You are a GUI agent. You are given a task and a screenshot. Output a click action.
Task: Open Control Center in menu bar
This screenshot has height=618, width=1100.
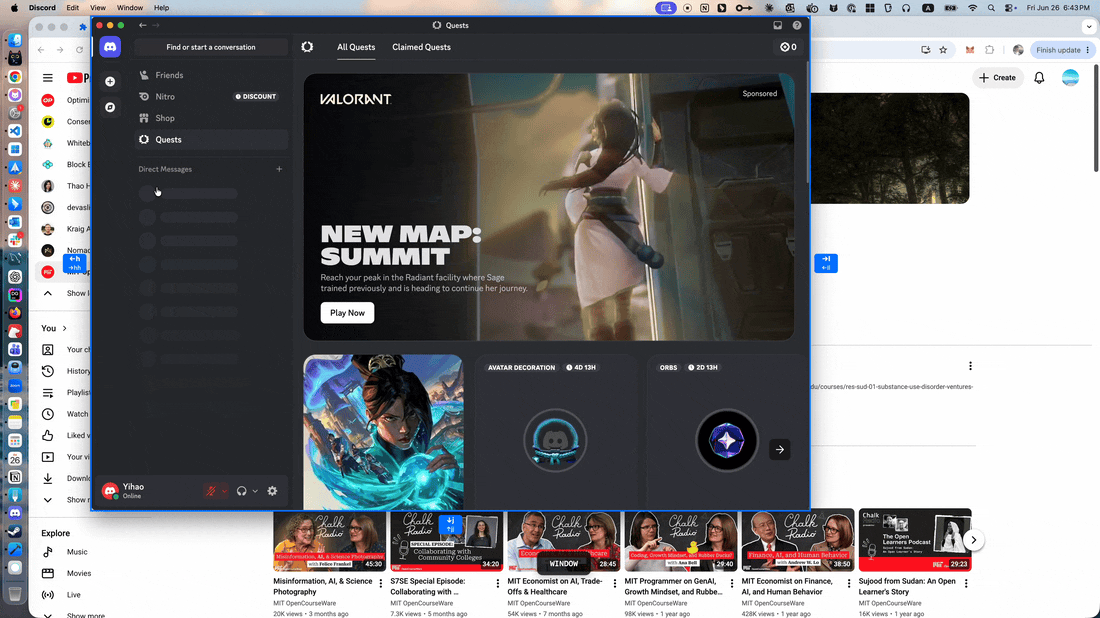pos(1010,8)
